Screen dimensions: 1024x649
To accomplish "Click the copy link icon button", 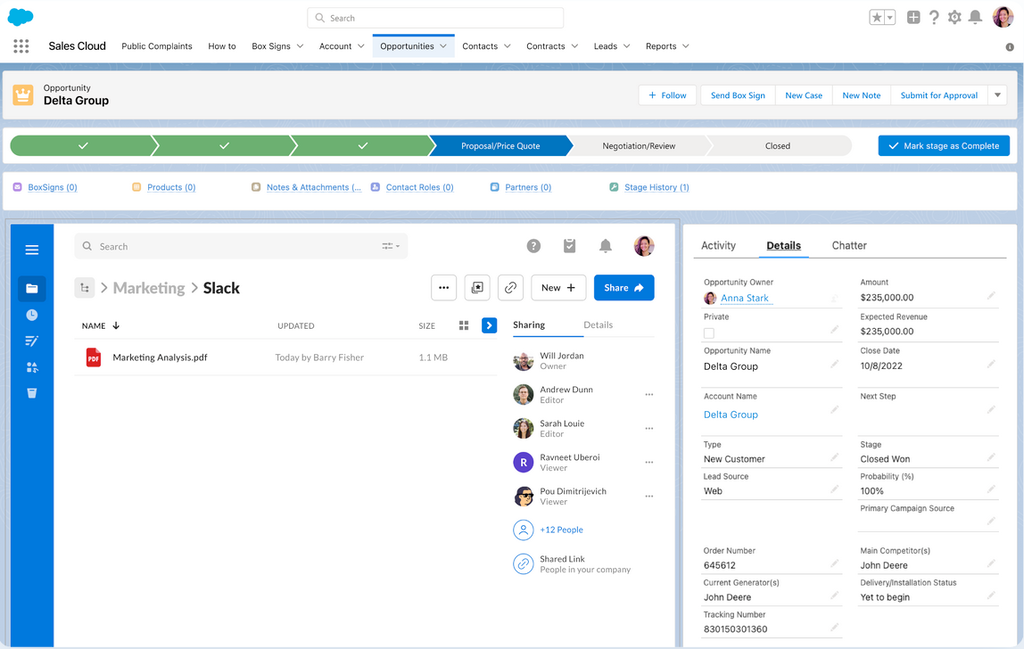I will (x=510, y=288).
